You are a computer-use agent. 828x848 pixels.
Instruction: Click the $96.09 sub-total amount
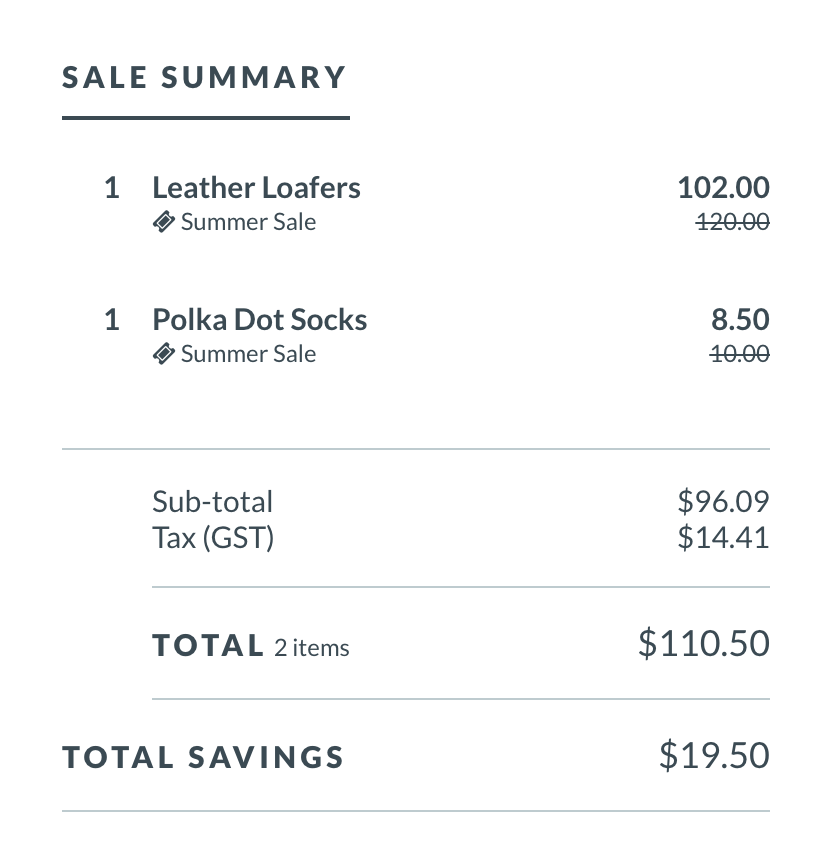724,501
